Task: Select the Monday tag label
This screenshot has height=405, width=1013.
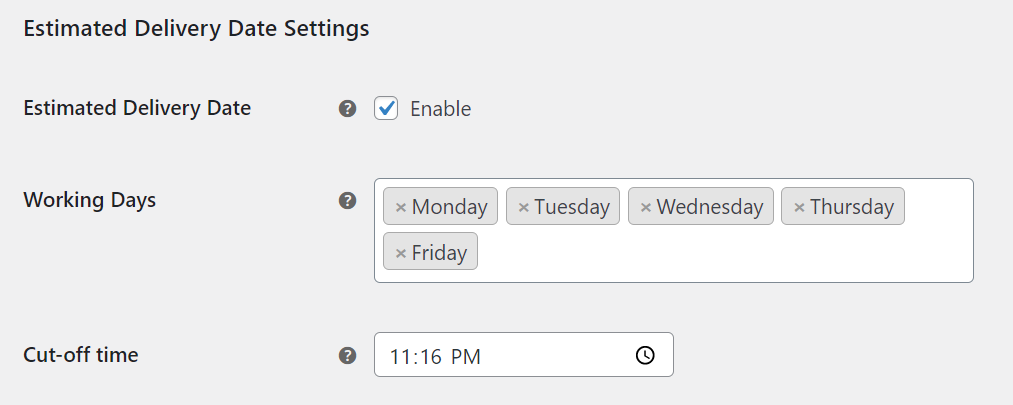Action: 449,207
